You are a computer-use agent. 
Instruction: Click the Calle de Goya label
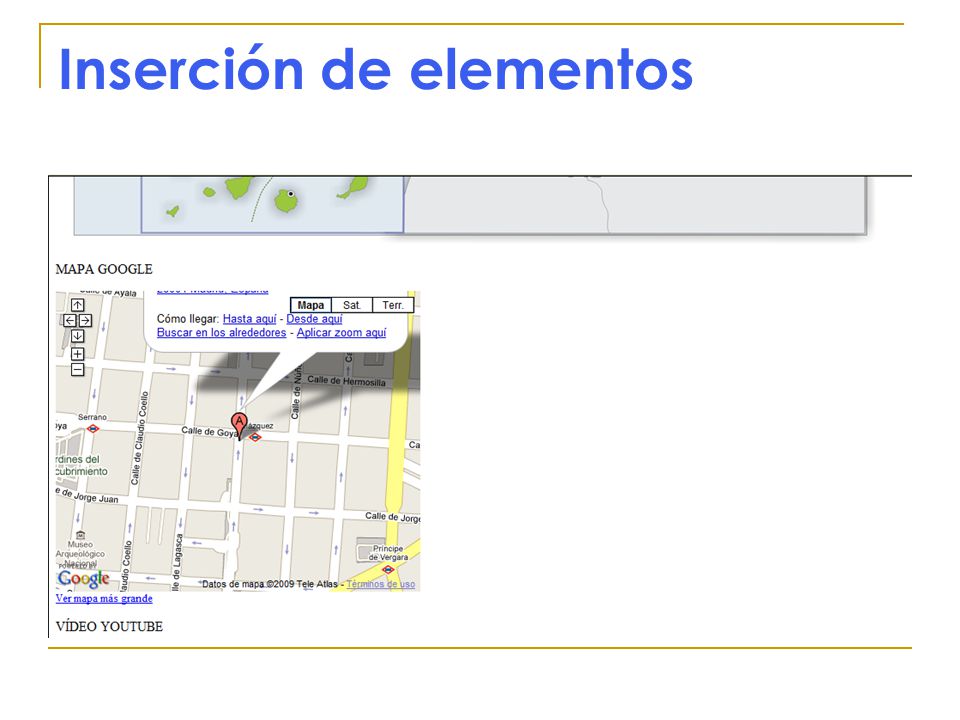(210, 432)
